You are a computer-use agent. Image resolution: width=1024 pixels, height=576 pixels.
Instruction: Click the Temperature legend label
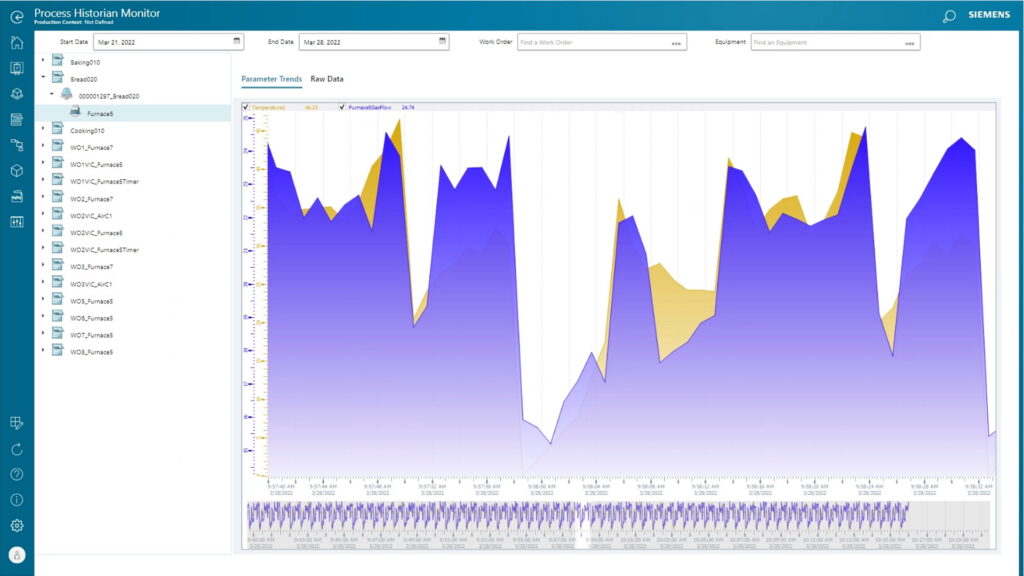(268, 107)
